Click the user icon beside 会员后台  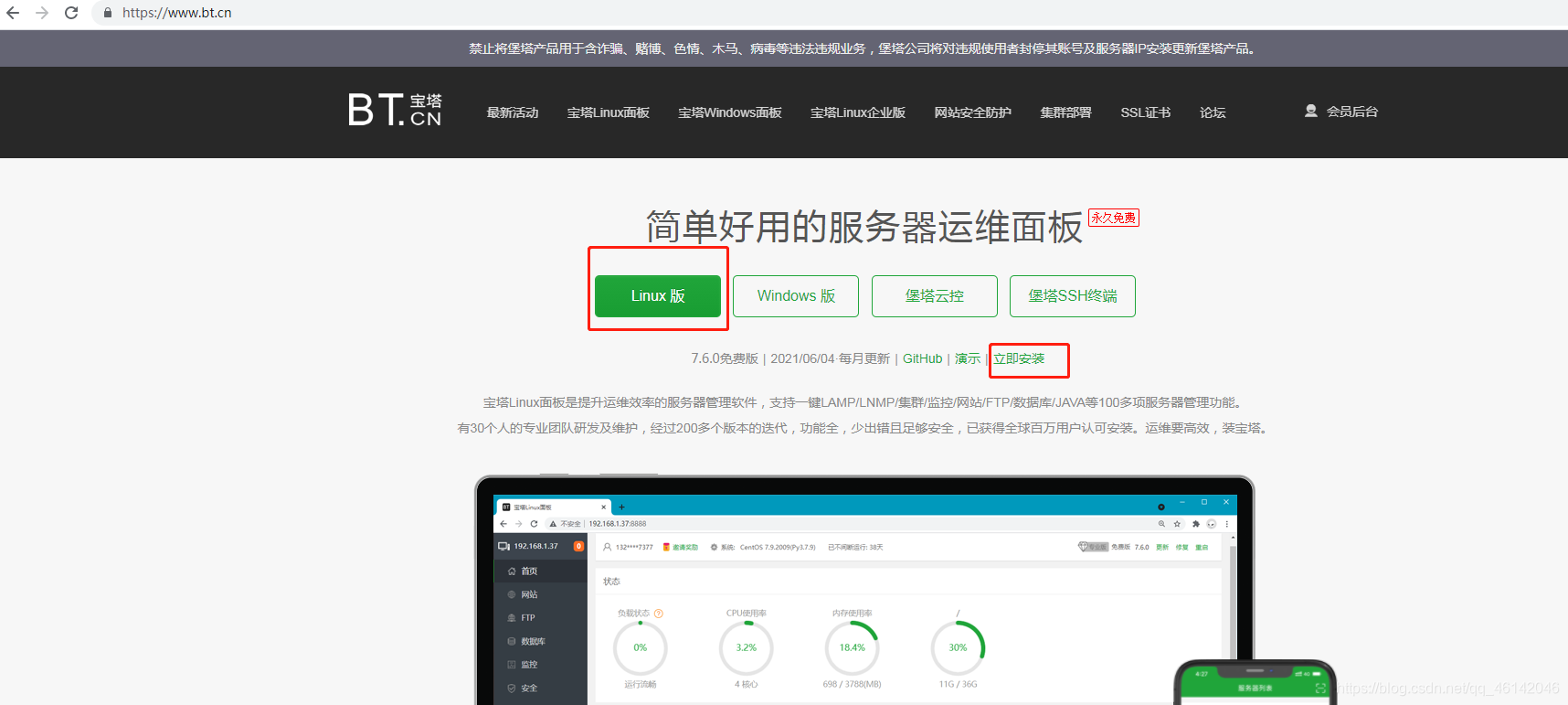click(x=1311, y=111)
